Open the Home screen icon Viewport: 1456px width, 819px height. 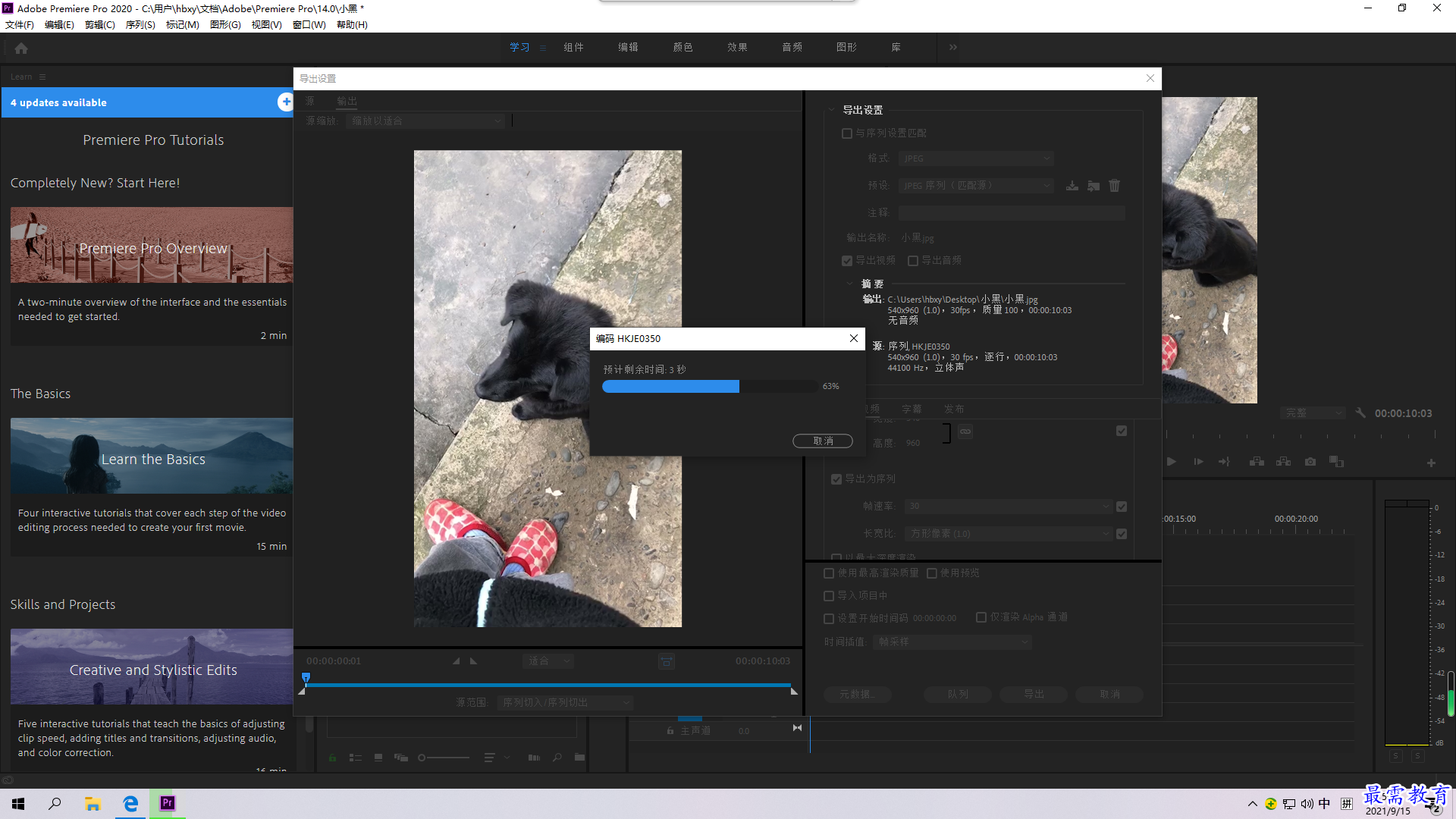(21, 49)
